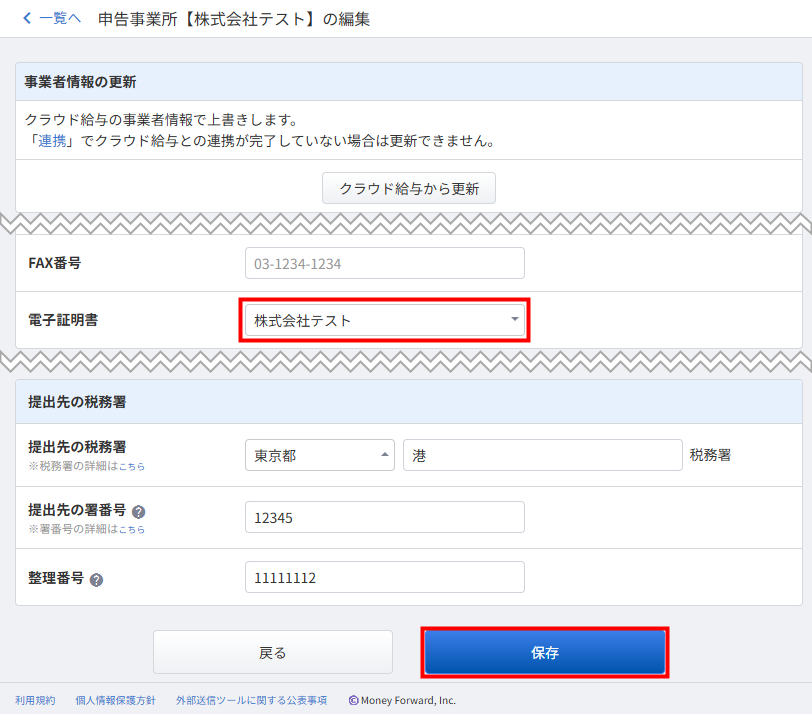Click the arrow of 東京都 prefecture selector

385,455
